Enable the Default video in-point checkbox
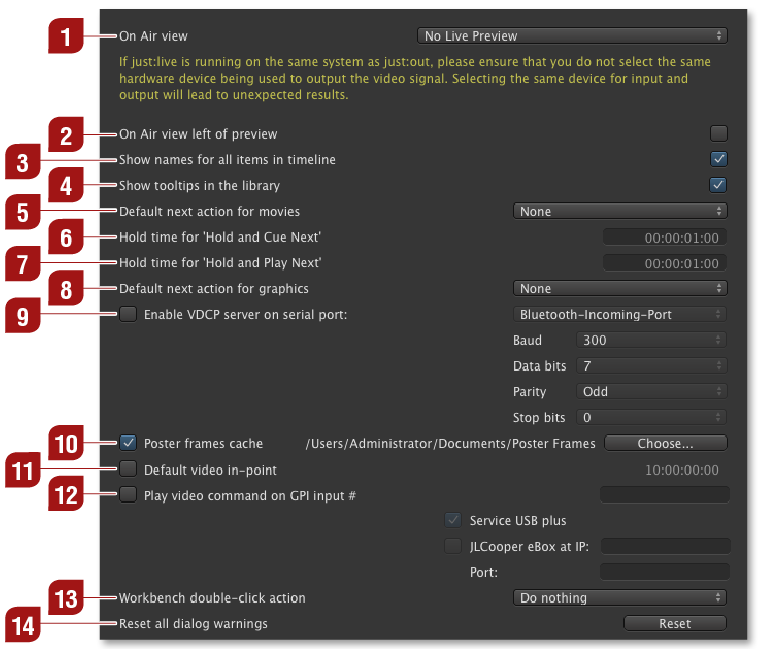 (x=128, y=468)
